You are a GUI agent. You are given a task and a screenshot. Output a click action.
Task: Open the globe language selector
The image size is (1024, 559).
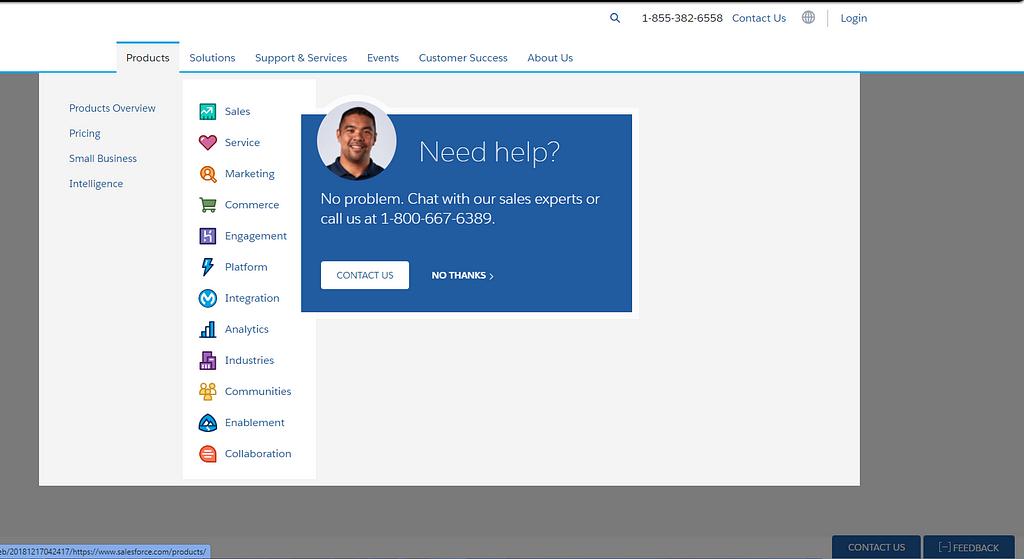coord(808,18)
